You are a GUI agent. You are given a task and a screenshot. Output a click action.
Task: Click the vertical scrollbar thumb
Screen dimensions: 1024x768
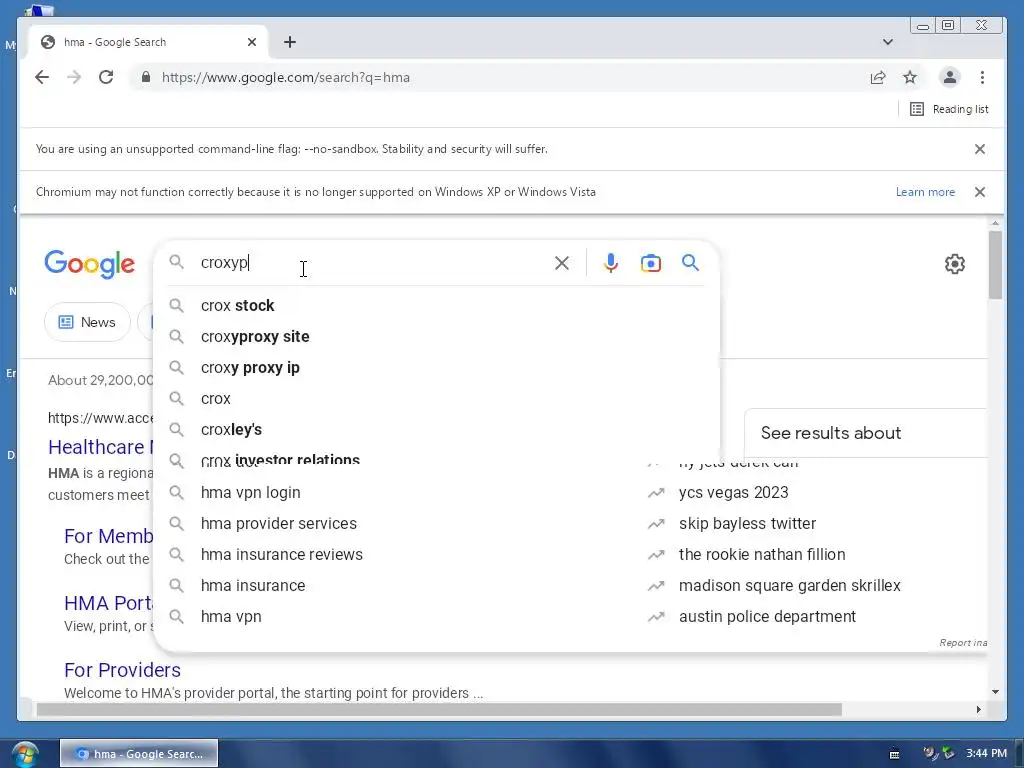(x=995, y=264)
